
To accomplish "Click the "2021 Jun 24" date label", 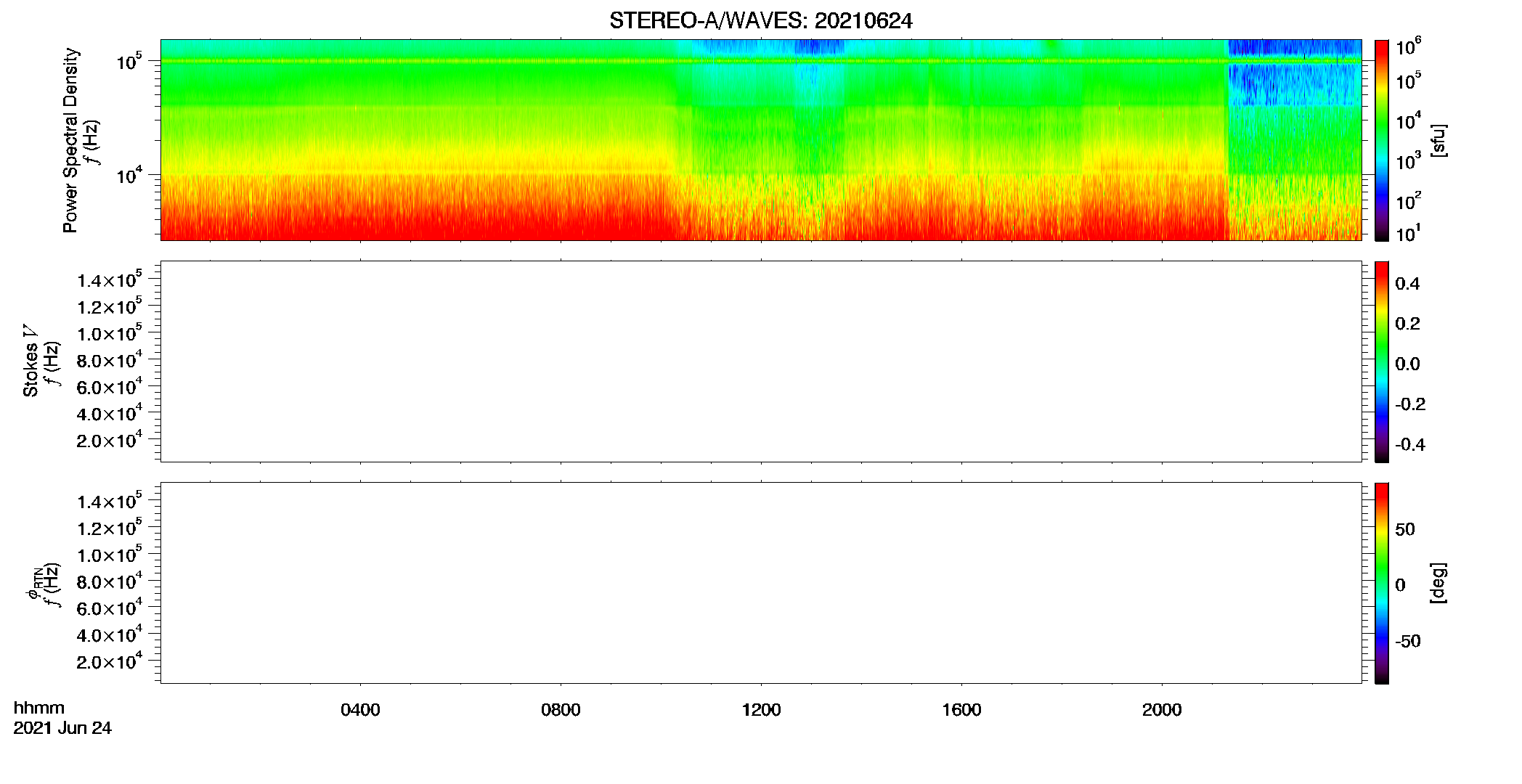I will (62, 728).
